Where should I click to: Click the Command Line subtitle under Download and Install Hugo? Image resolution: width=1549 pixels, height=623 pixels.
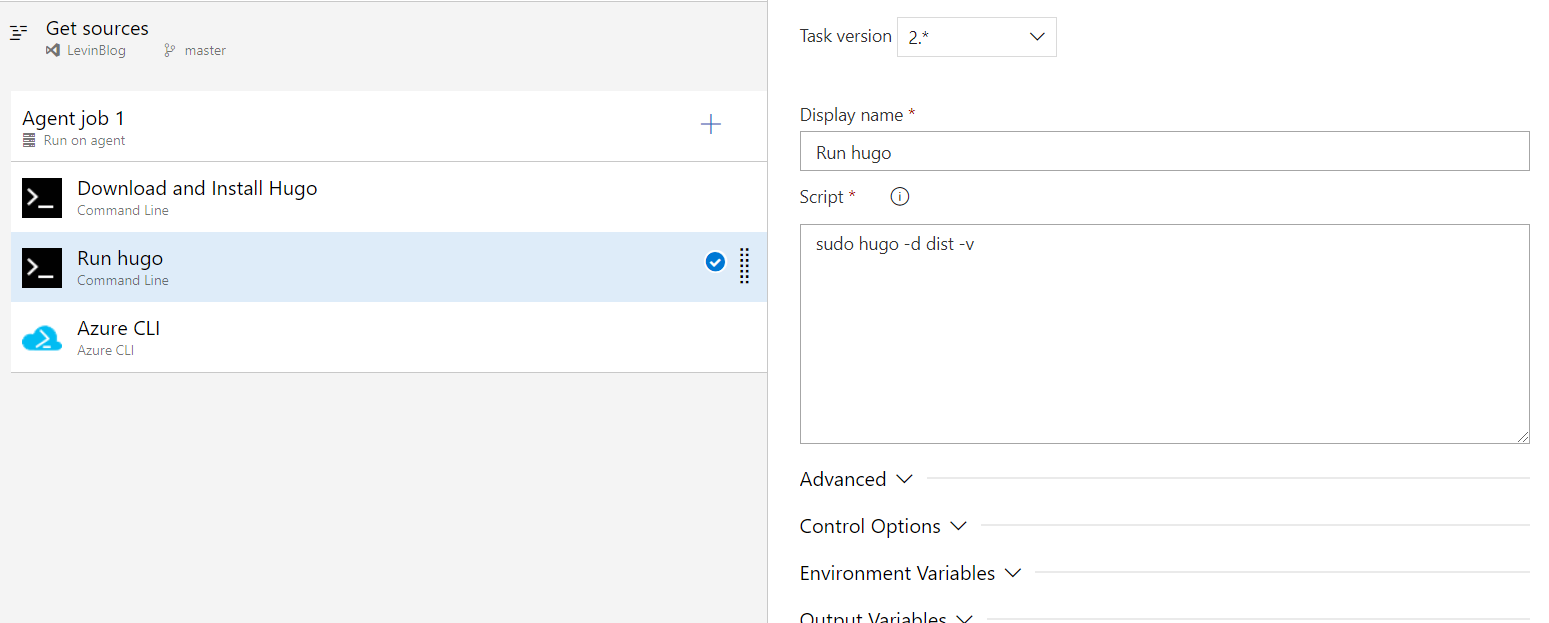[123, 210]
